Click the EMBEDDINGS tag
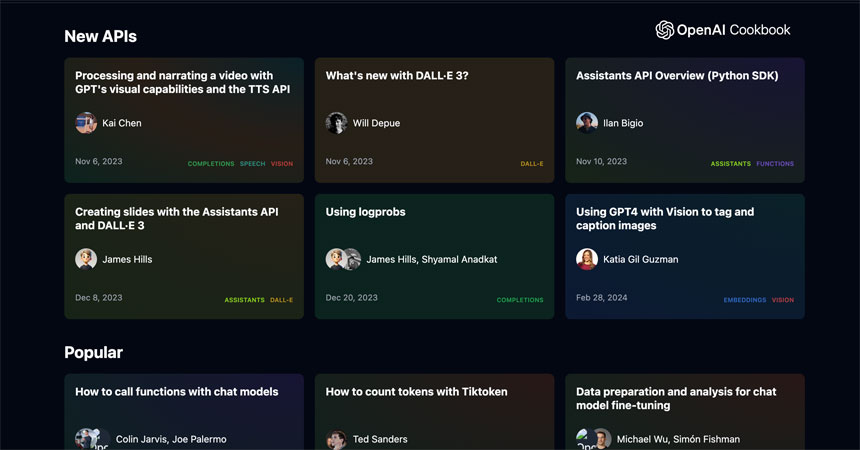 coord(745,300)
